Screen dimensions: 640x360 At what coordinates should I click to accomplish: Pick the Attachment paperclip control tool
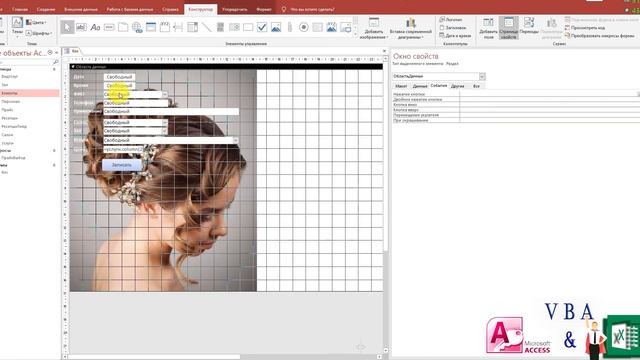[289, 27]
